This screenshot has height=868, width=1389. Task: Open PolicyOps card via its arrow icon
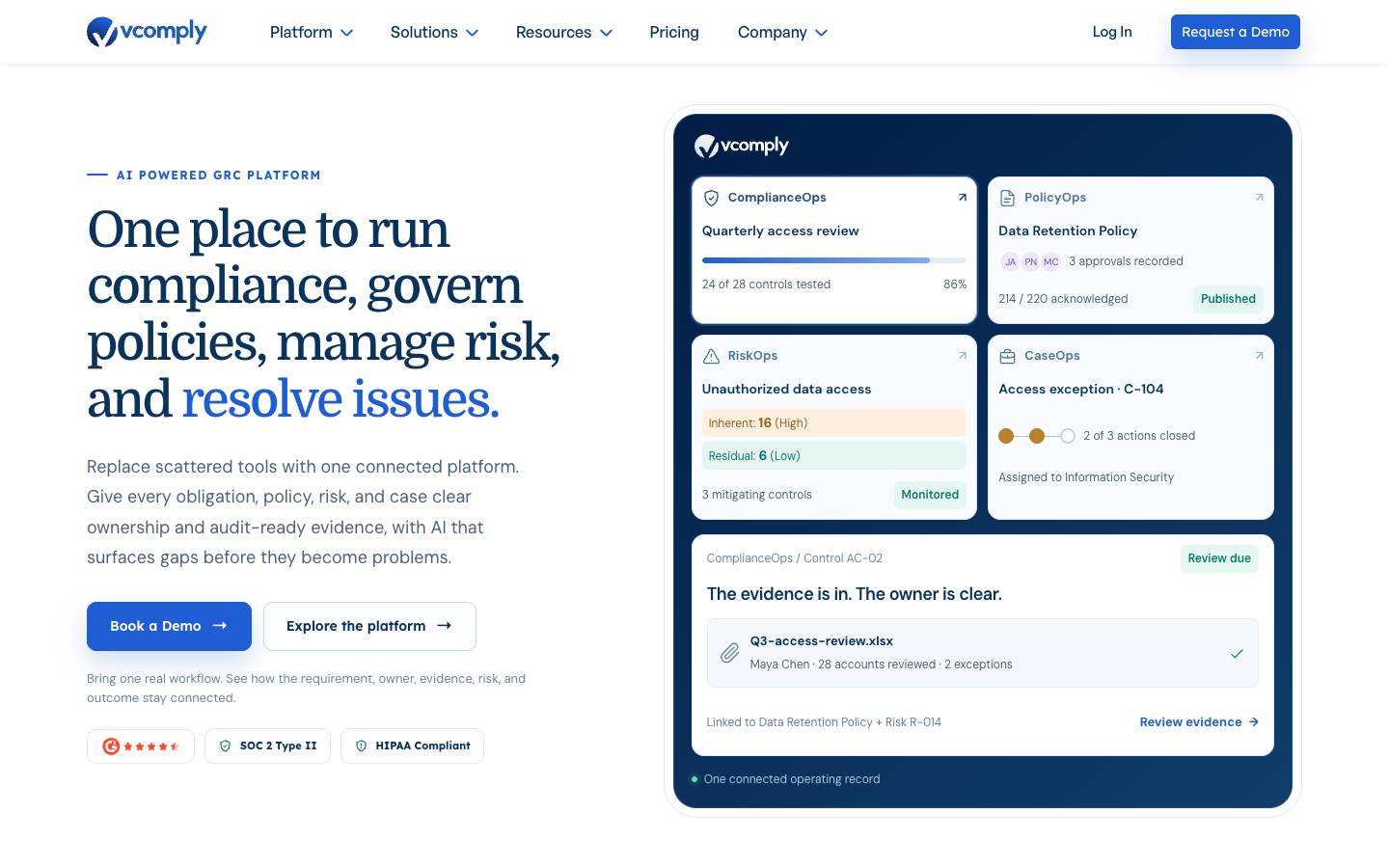click(x=1259, y=197)
